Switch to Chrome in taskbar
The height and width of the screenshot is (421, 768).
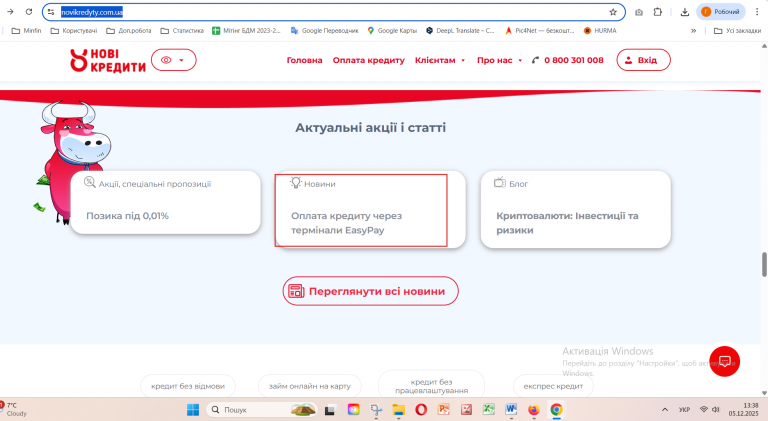tap(556, 410)
